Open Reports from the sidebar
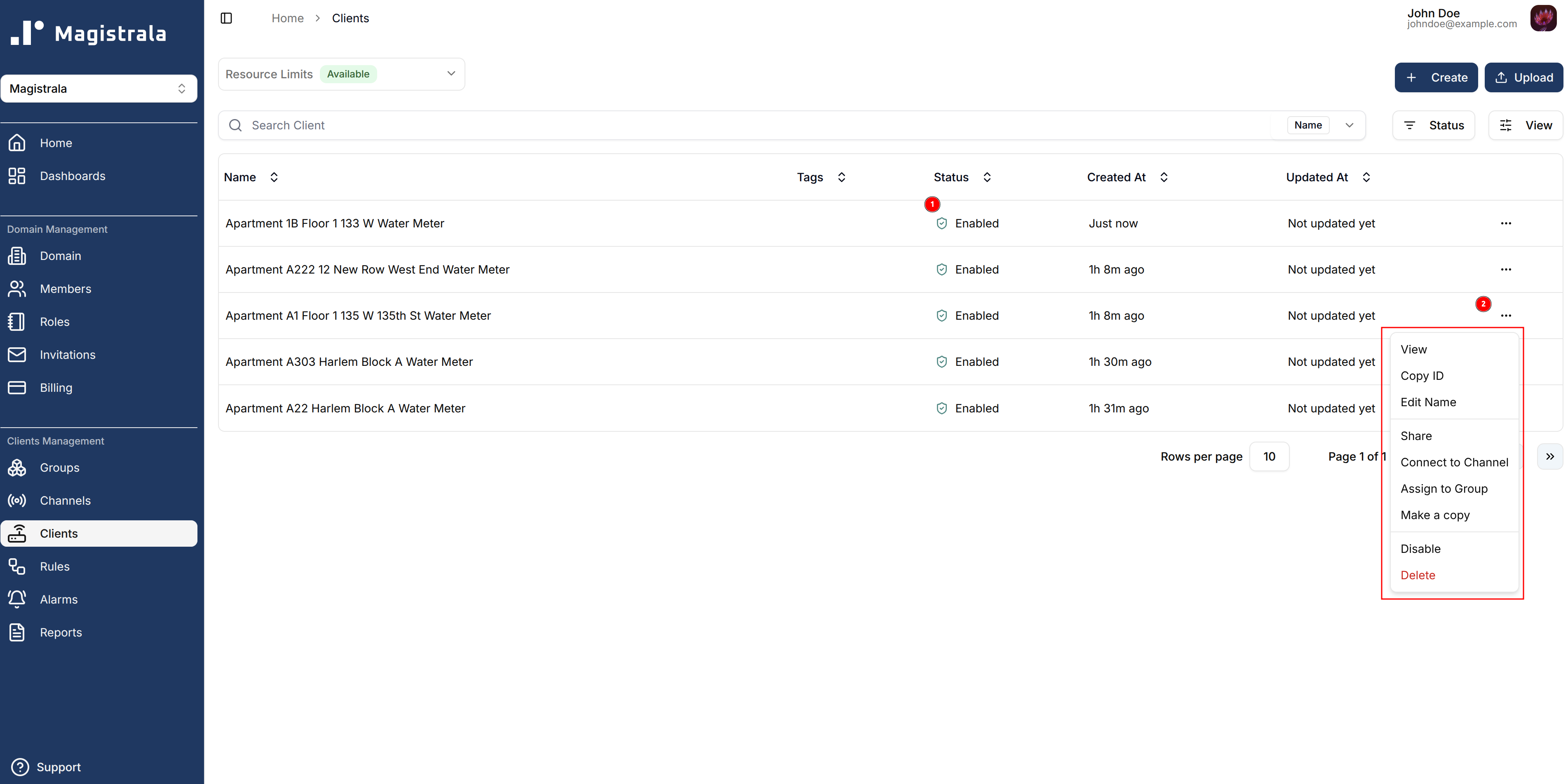1568x784 pixels. (x=61, y=632)
